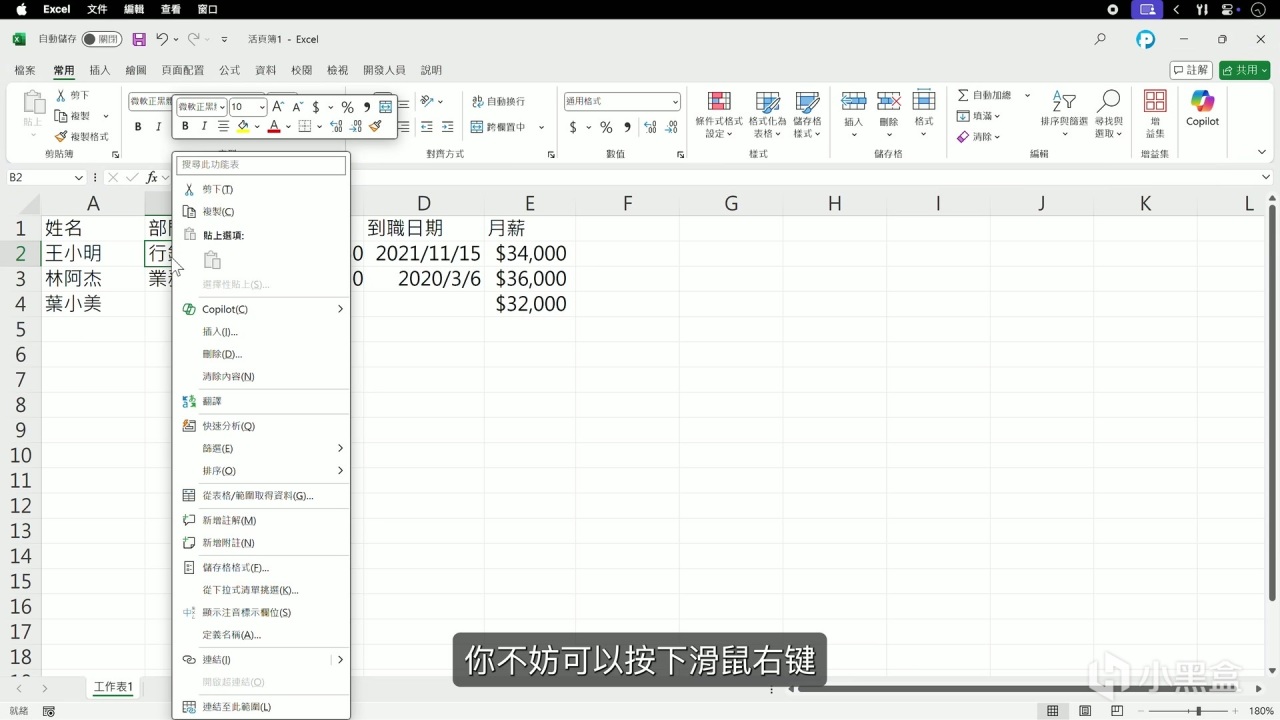1280x720 pixels.
Task: Apply percent style from mini toolbar
Action: coord(347,107)
